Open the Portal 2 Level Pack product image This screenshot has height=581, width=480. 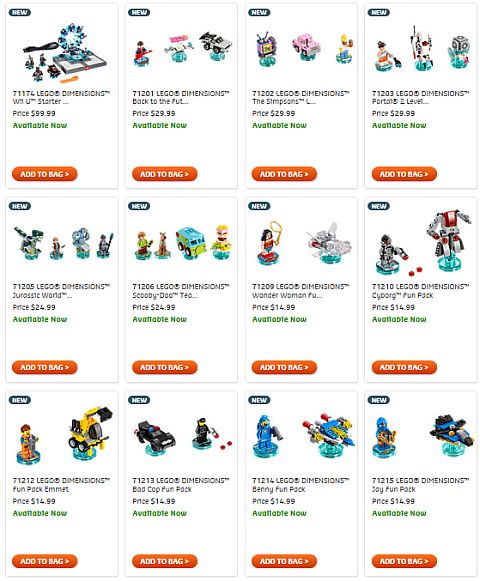(x=423, y=48)
